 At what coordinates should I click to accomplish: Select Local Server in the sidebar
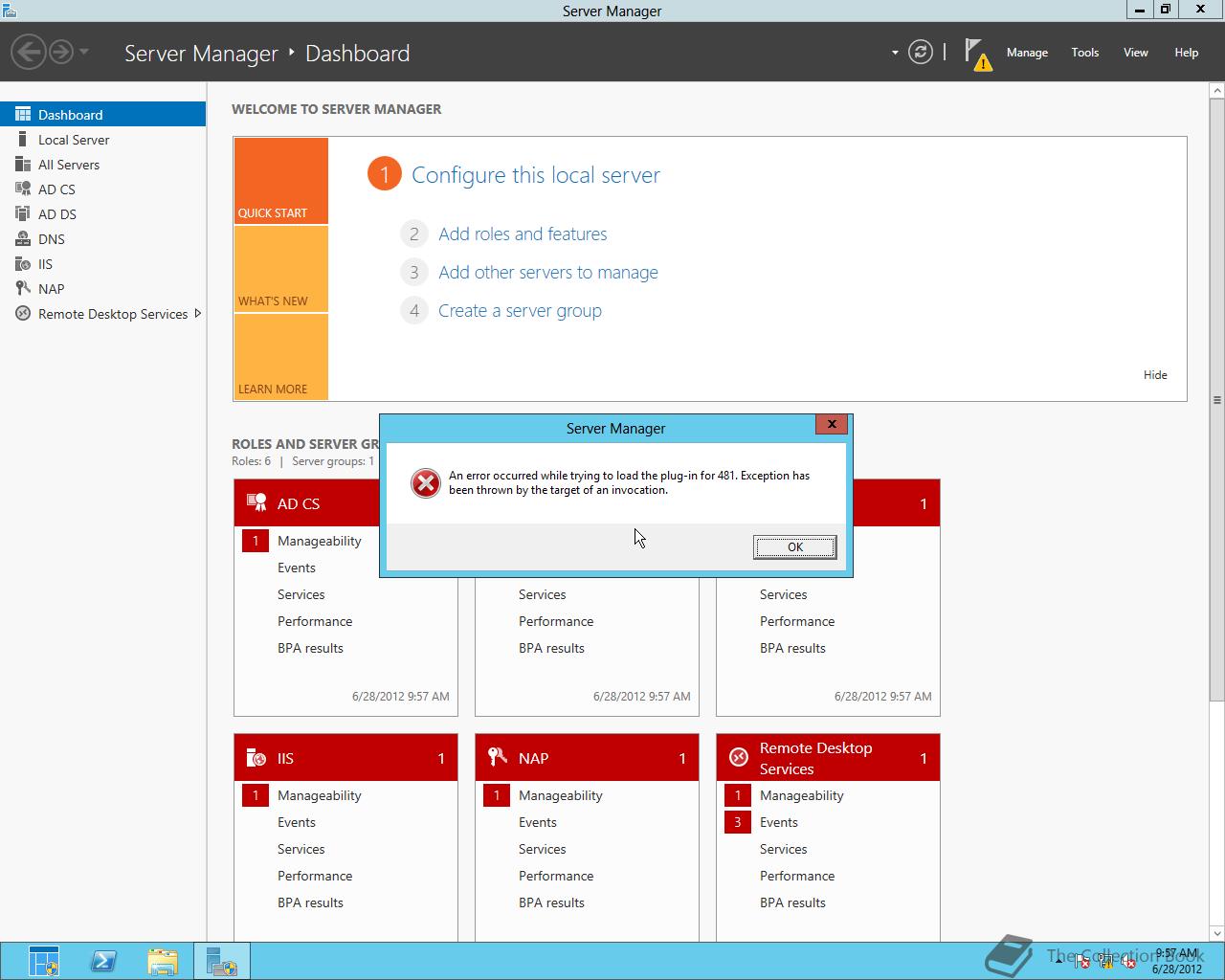click(102, 139)
